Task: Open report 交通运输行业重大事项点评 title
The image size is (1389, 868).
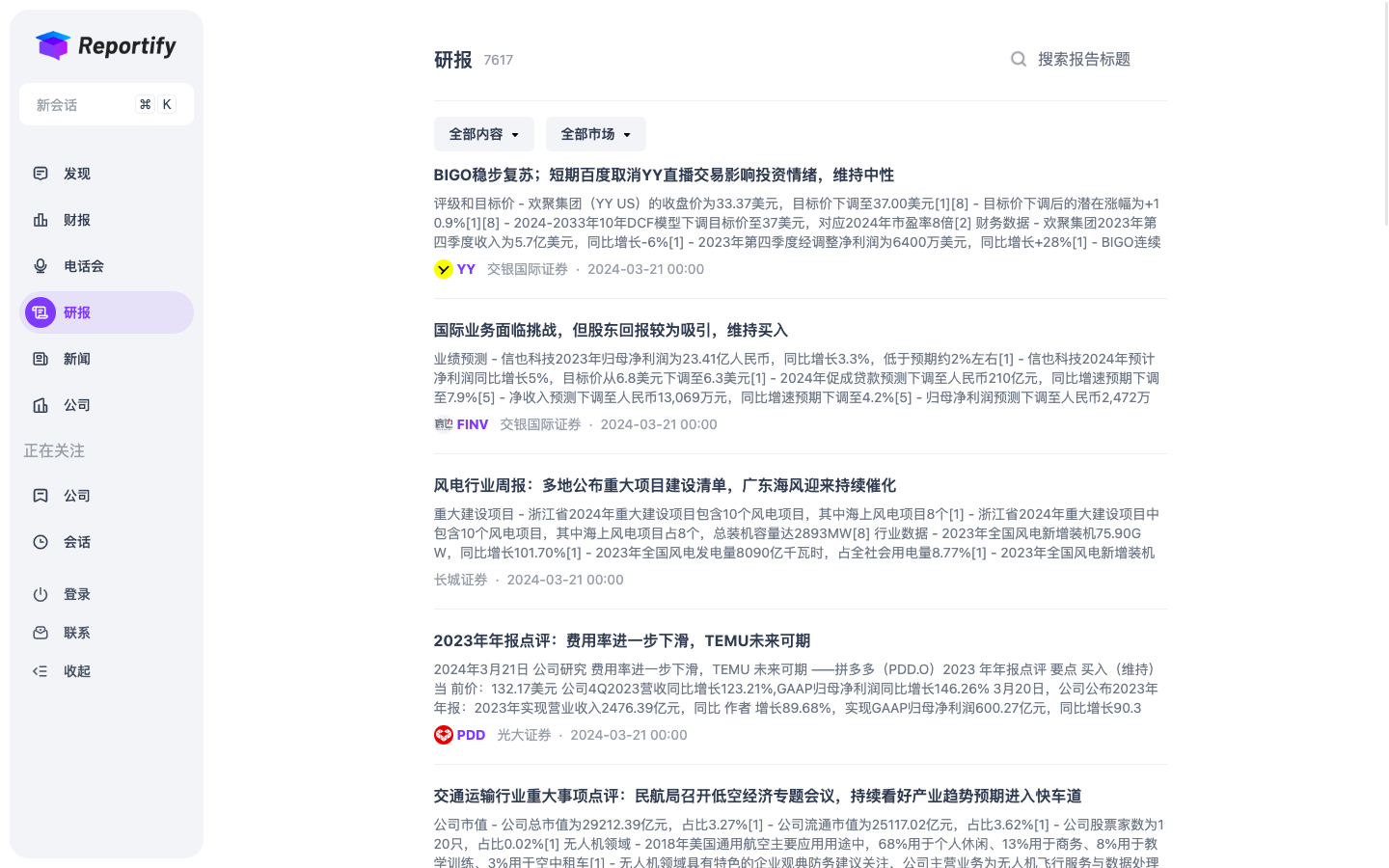Action: coord(757,796)
